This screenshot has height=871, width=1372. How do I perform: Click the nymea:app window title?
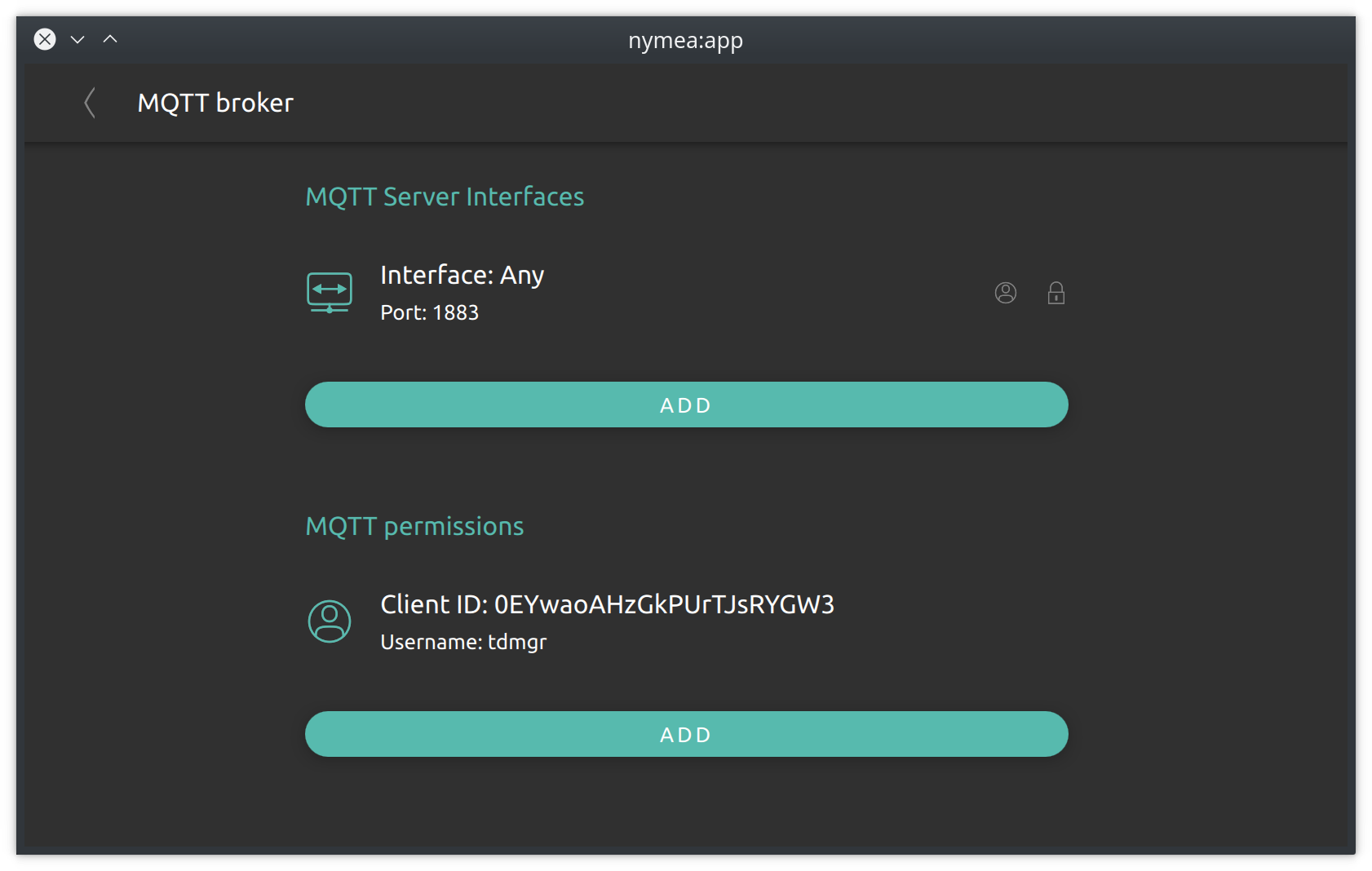(685, 40)
